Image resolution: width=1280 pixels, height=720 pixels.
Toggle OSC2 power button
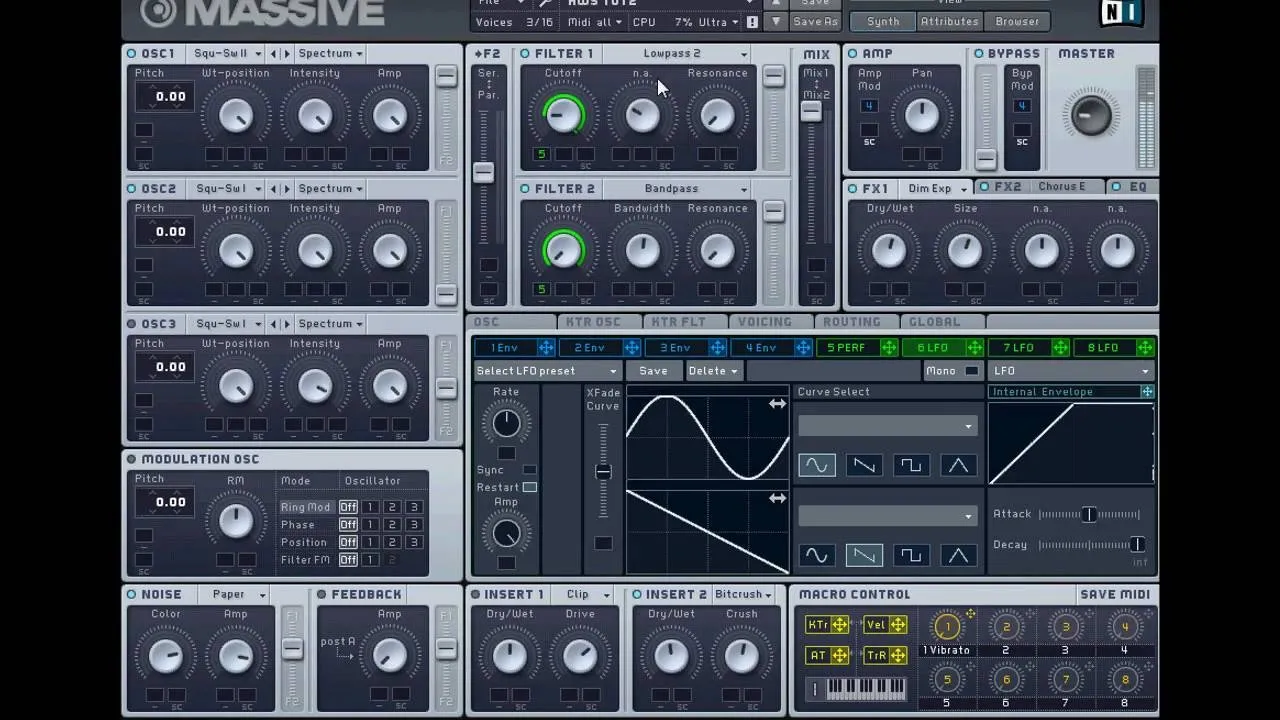coord(131,188)
